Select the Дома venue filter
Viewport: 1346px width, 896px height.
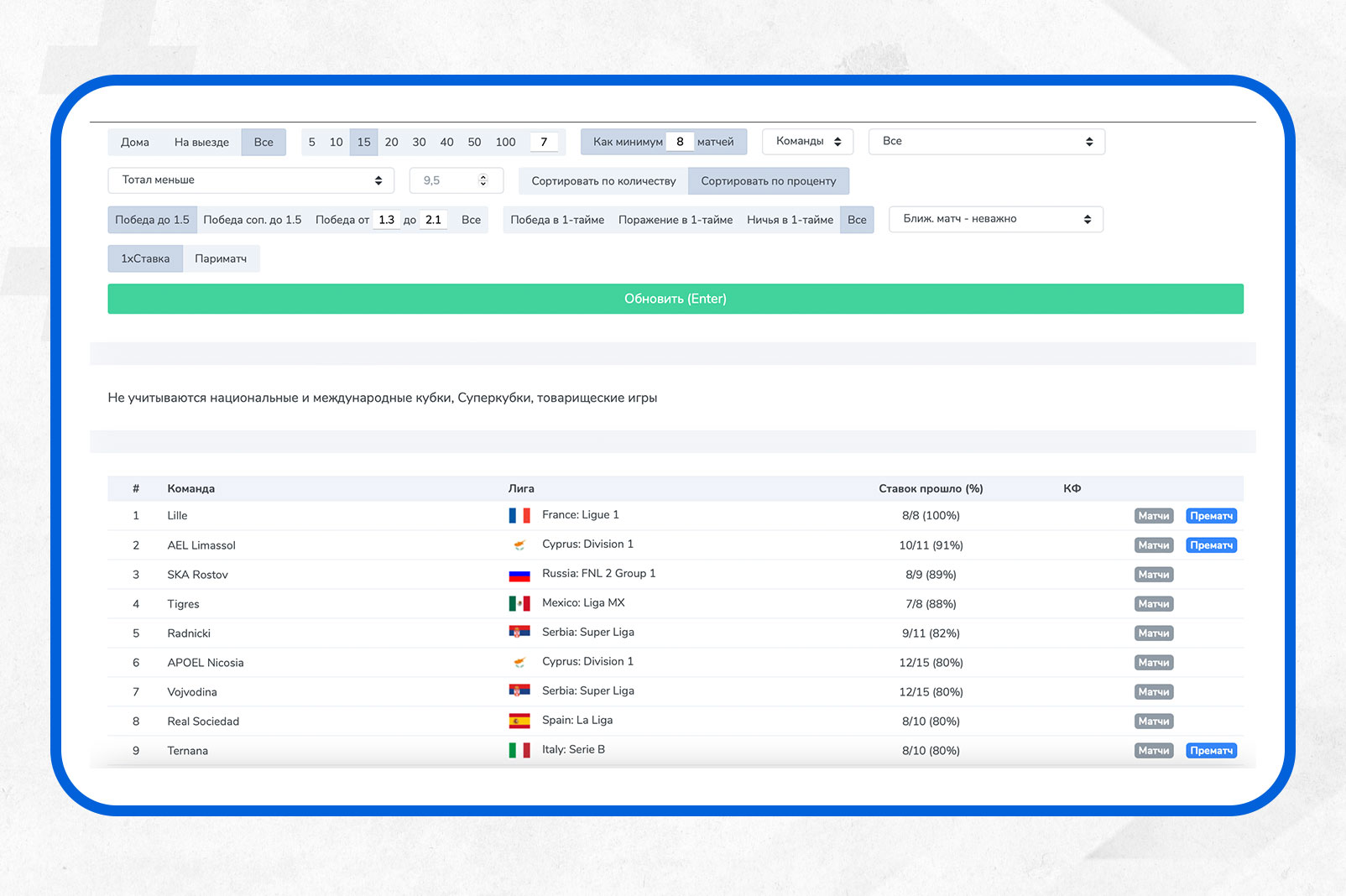tap(135, 143)
